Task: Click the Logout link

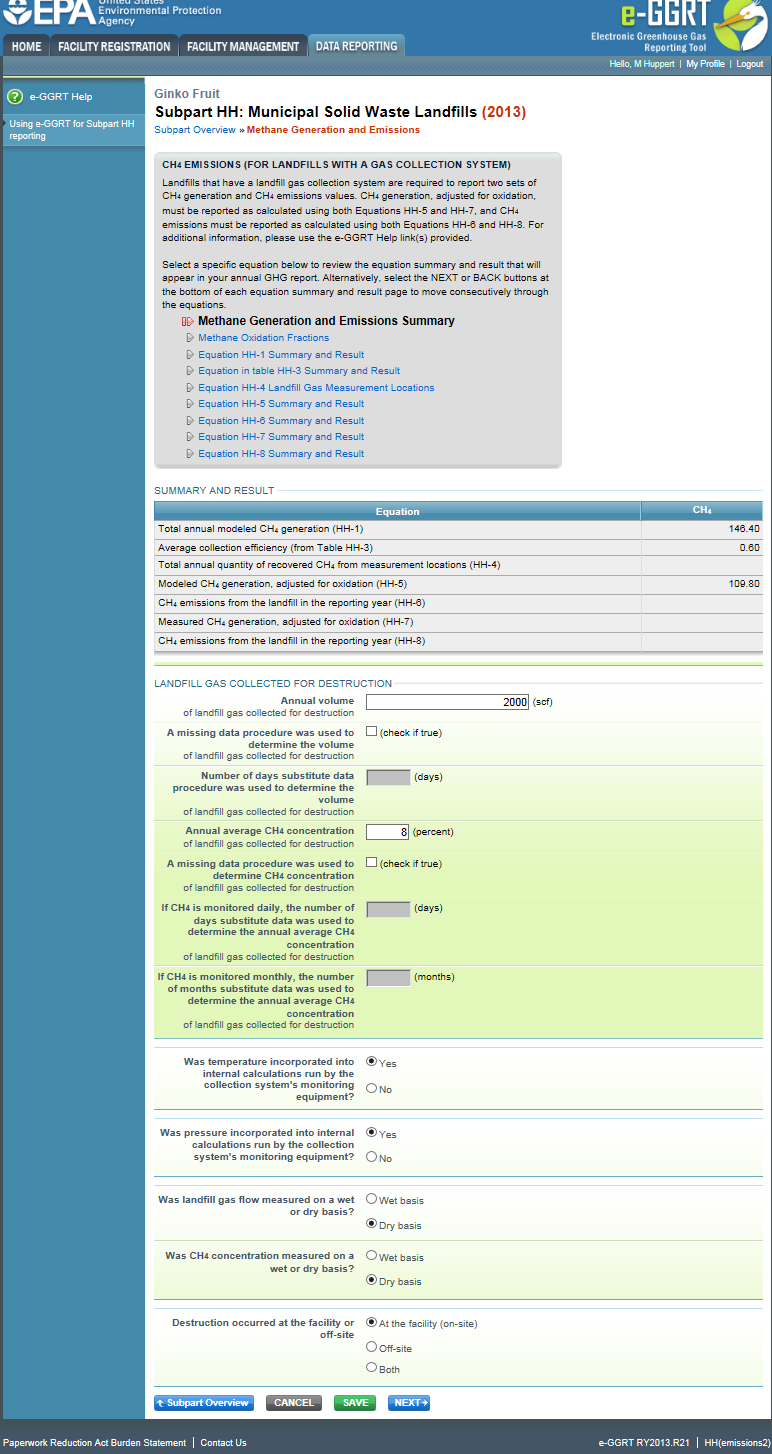Action: (x=749, y=64)
